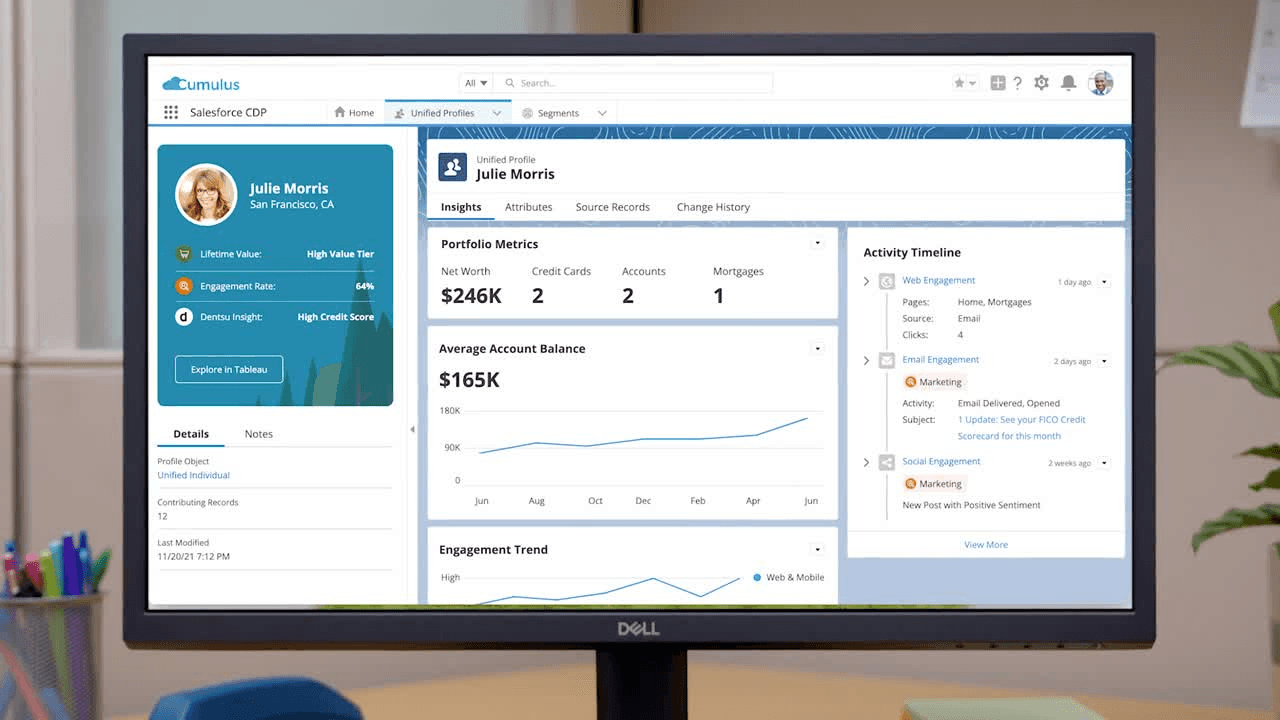Viewport: 1280px width, 720px height.
Task: Click the search input field
Action: tap(635, 83)
